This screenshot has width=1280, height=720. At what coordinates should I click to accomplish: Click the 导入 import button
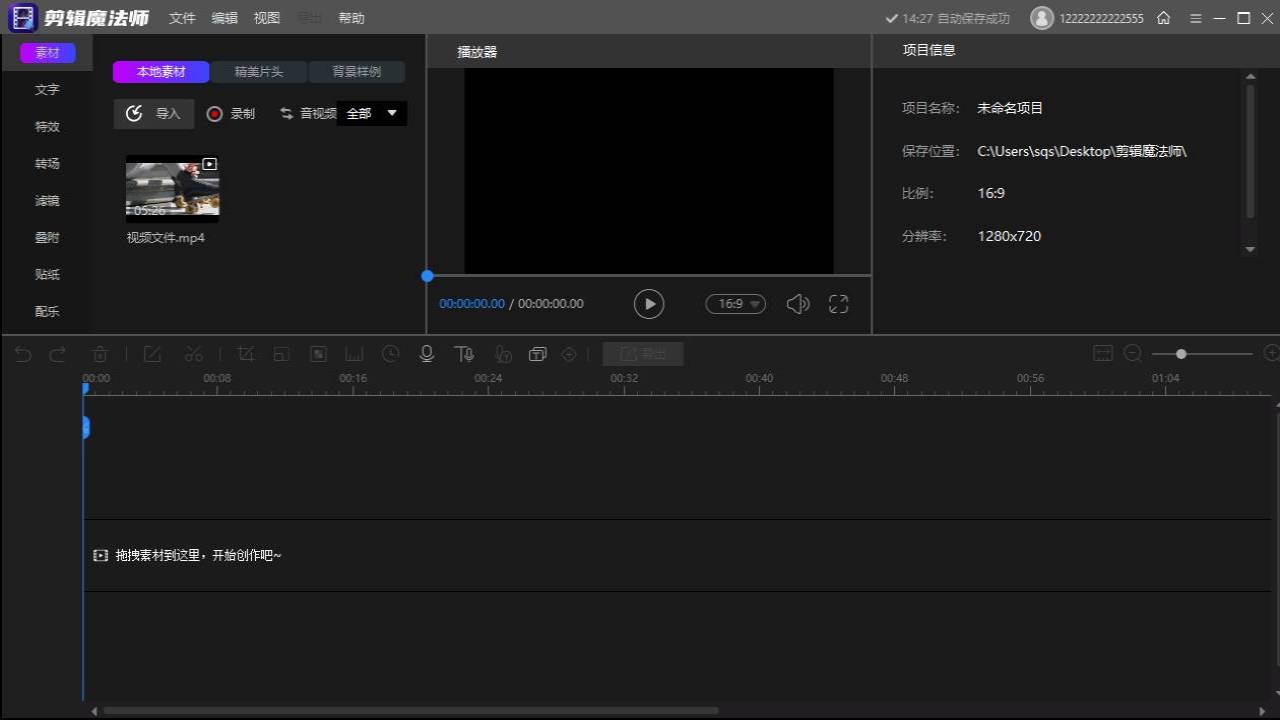[153, 113]
